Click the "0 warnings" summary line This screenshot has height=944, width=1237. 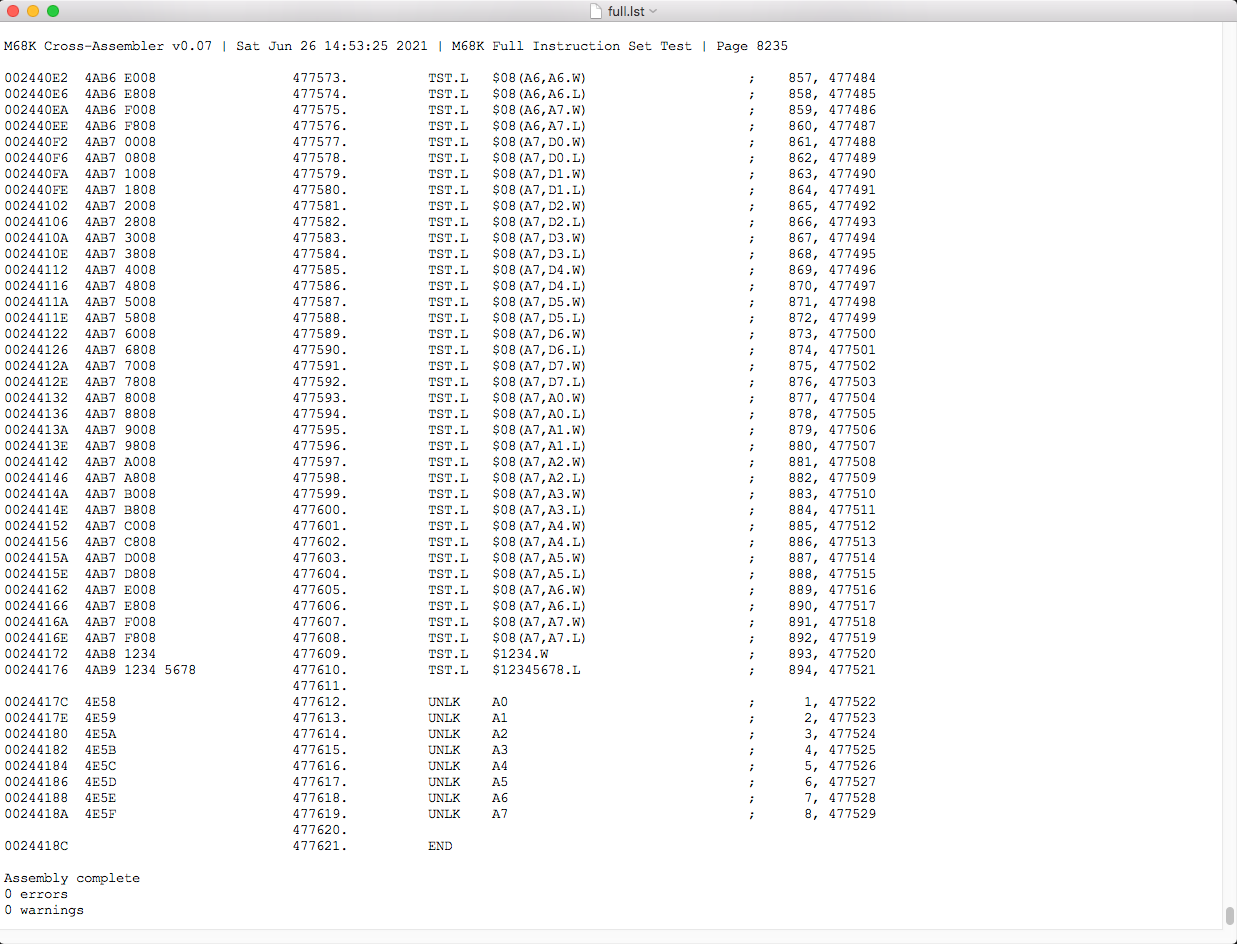tap(44, 910)
